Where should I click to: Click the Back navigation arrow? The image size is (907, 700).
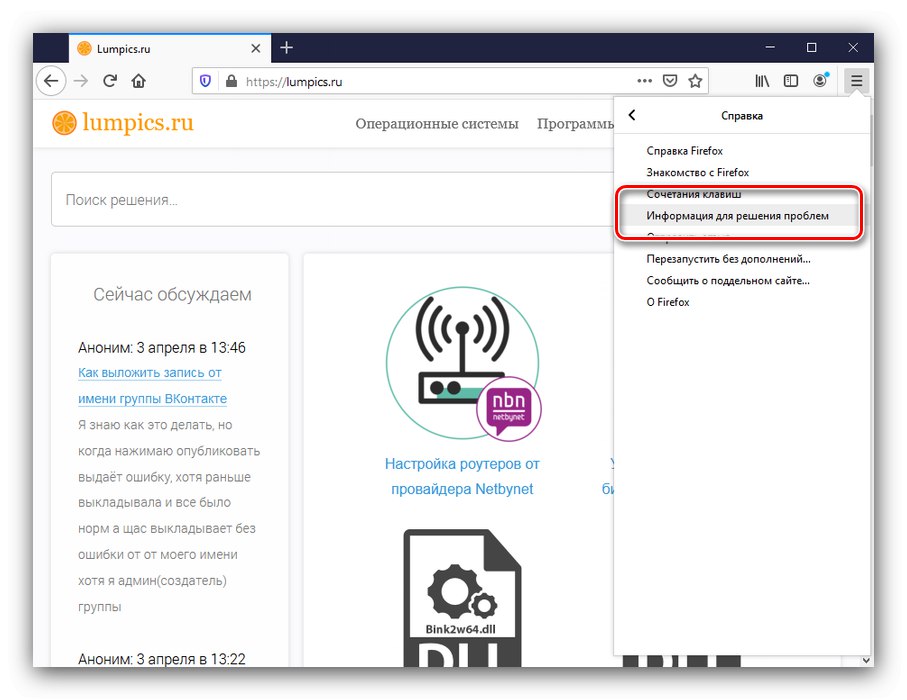coord(51,81)
